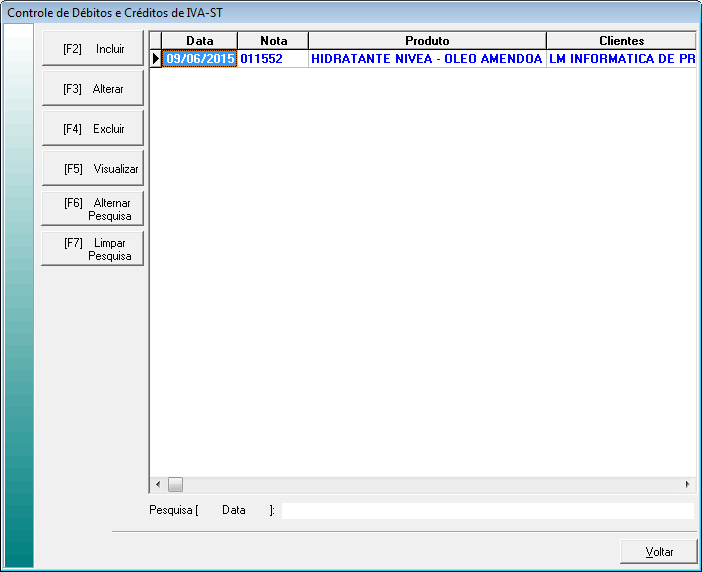Click the horizontal scrollbar right arrow

[x=687, y=484]
